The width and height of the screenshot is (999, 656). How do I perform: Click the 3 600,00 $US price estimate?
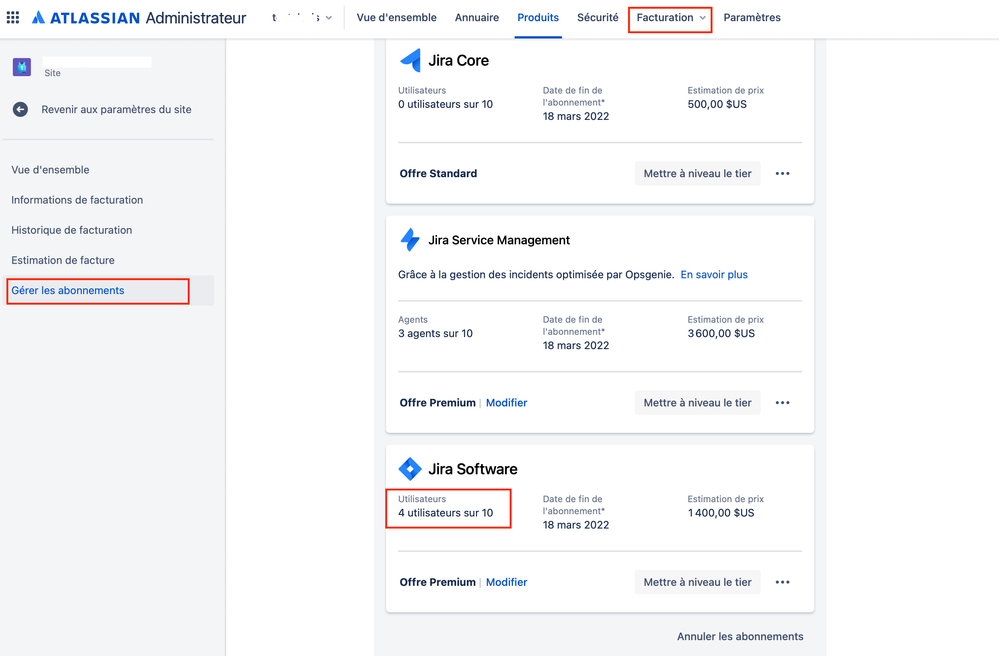point(721,334)
